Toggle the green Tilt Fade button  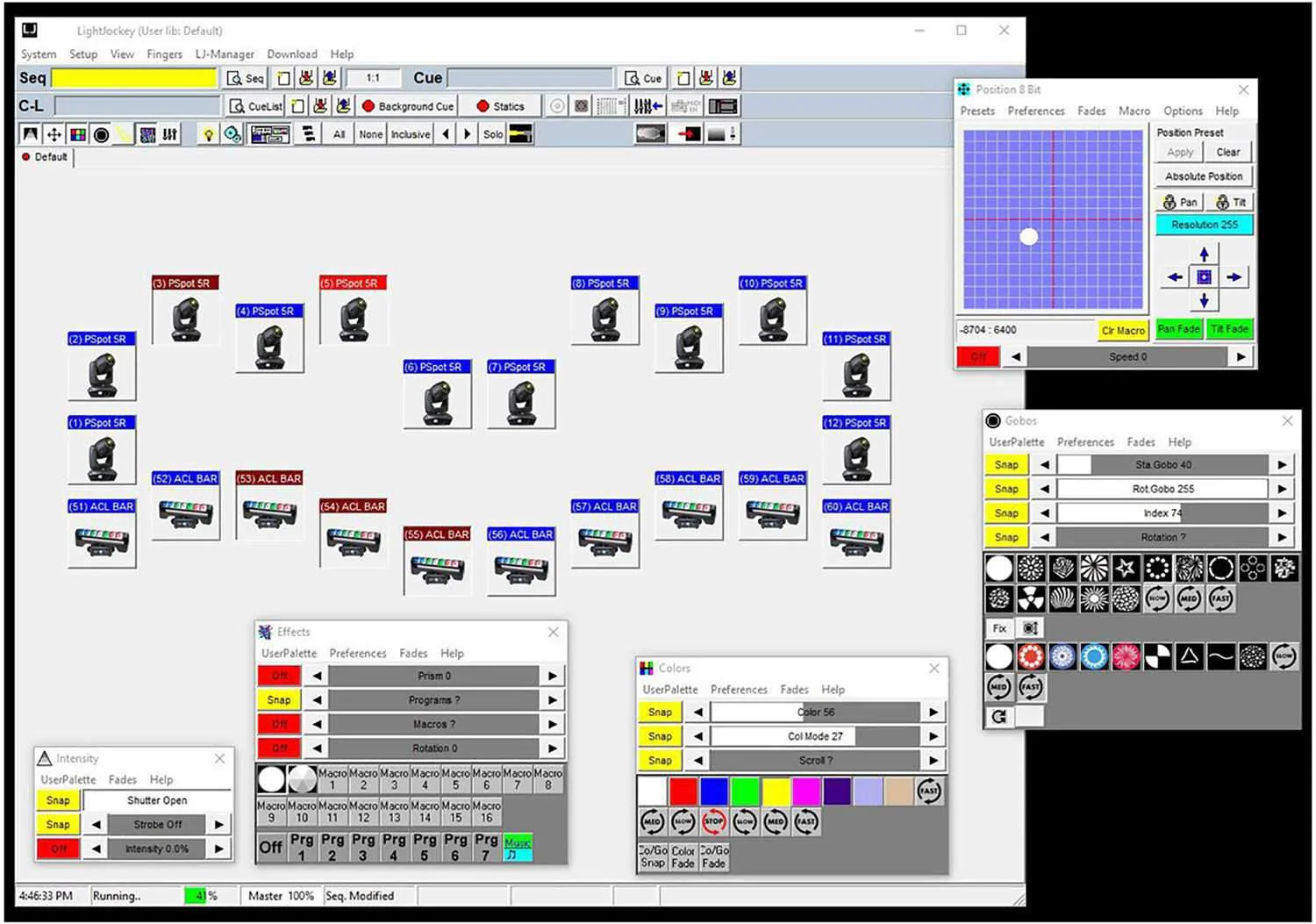tap(1229, 329)
